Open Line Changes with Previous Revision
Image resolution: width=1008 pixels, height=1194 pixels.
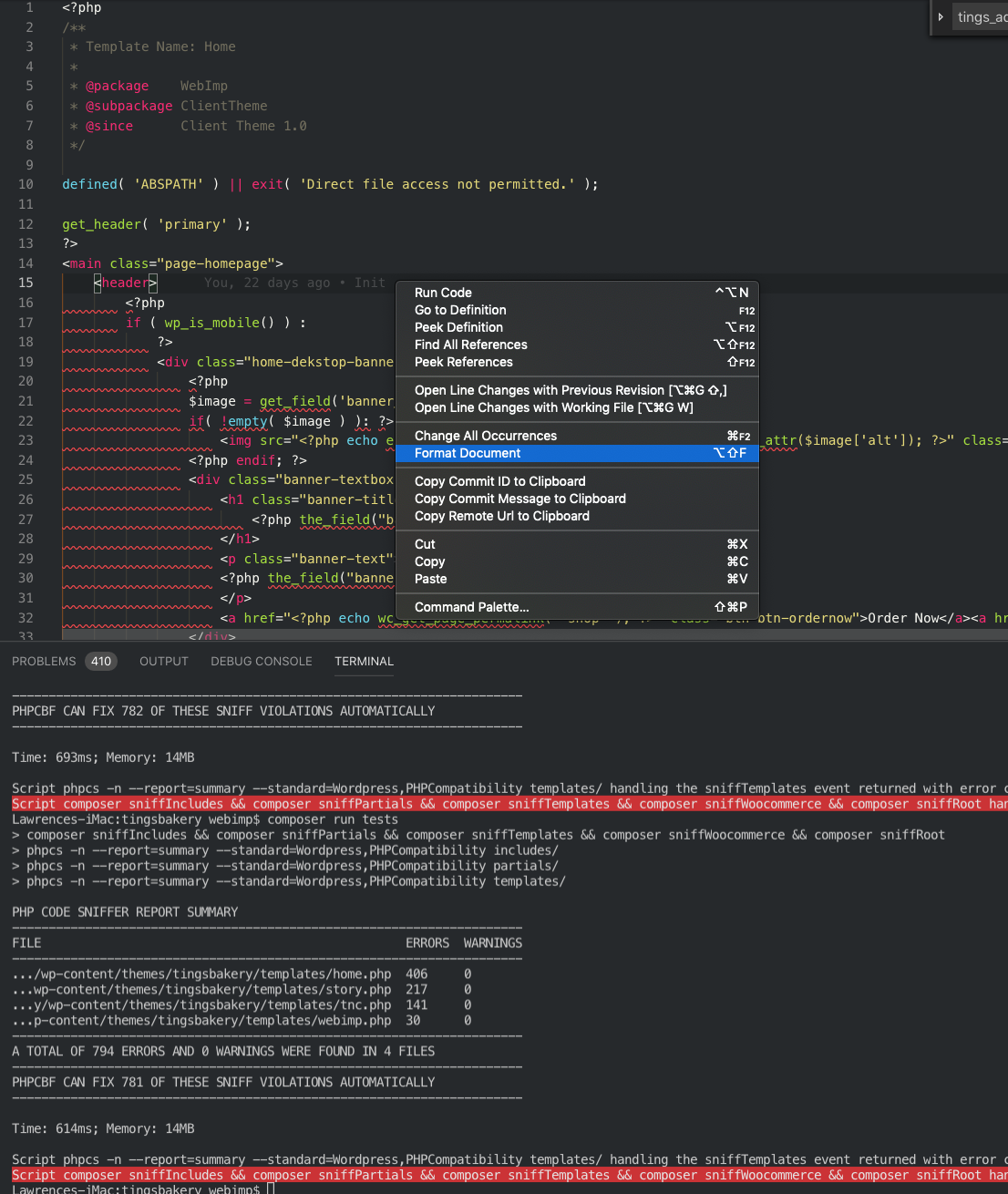coord(571,390)
